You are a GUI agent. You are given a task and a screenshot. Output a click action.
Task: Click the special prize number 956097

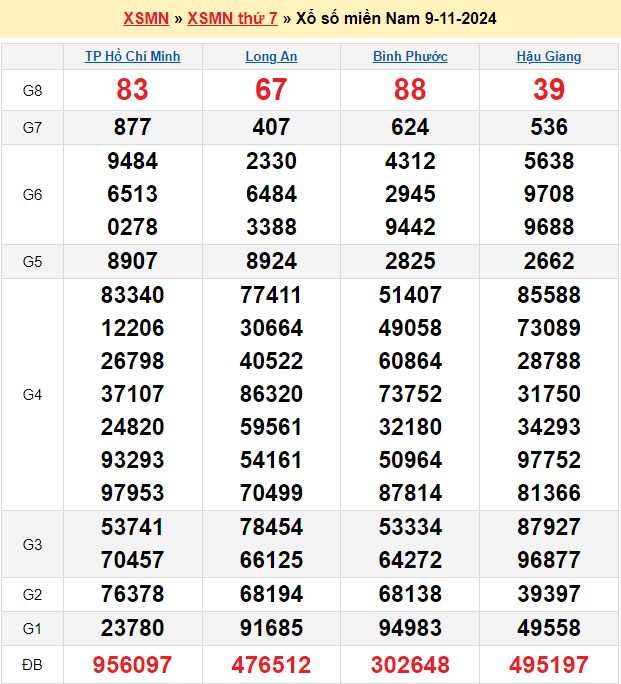[132, 665]
